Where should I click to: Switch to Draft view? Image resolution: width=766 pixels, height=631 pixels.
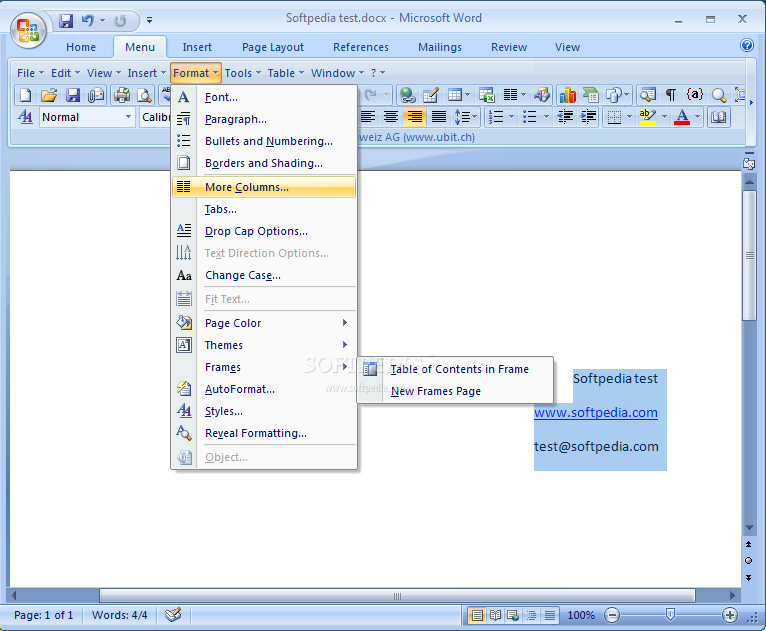point(550,615)
